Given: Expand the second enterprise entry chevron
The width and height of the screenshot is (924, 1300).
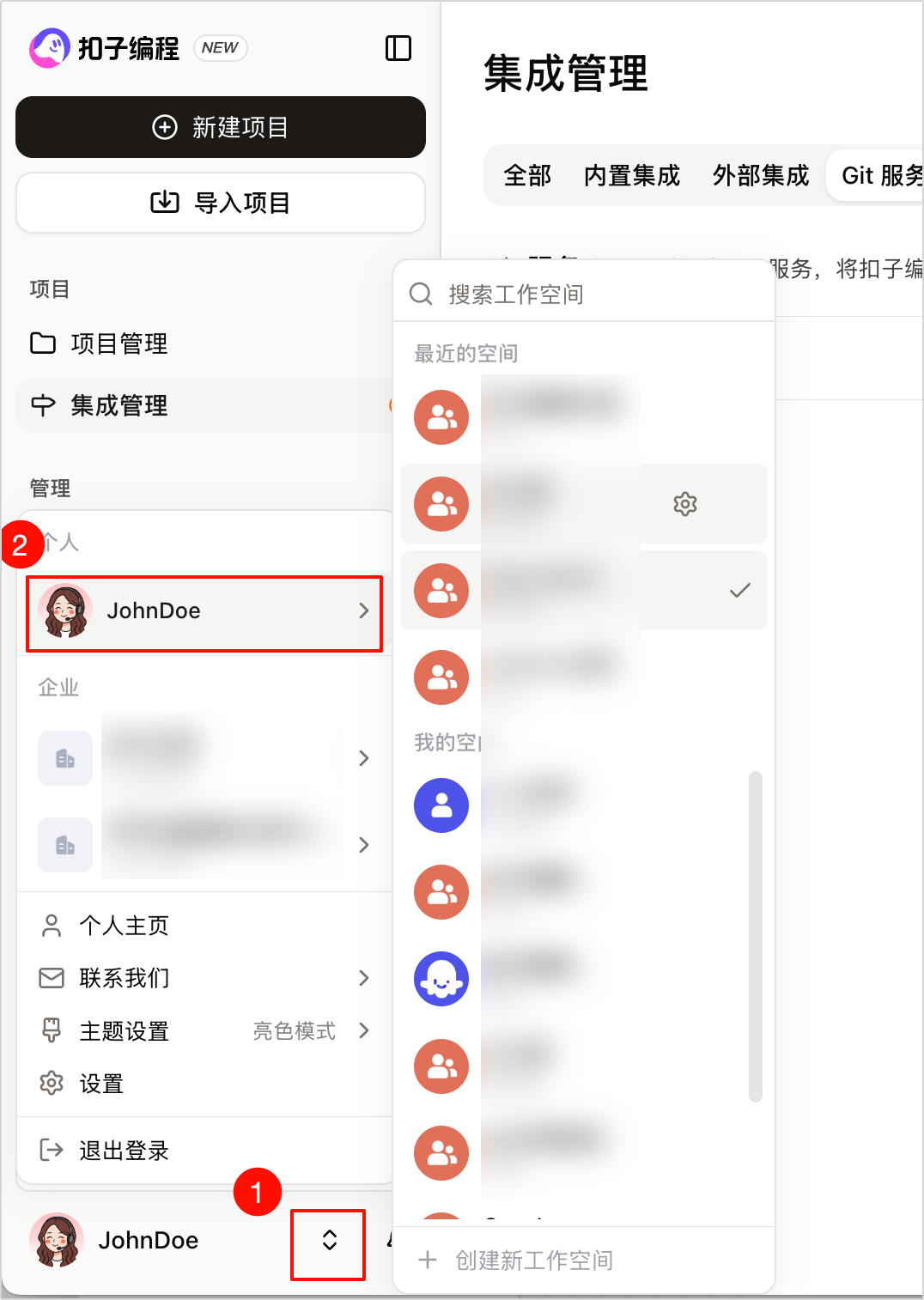Looking at the screenshot, I should (364, 845).
